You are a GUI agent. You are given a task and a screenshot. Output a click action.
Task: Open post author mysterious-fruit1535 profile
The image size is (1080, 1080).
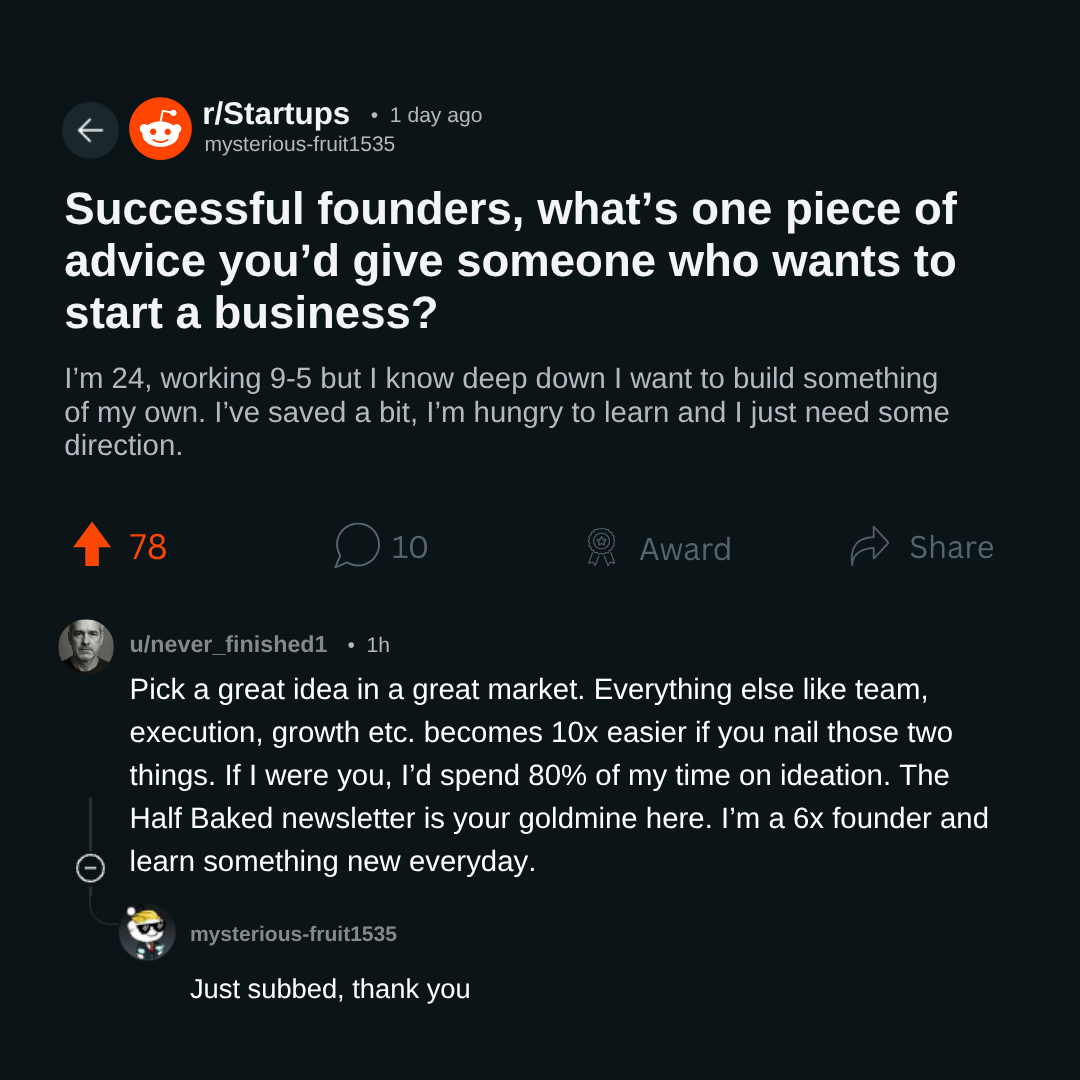[300, 144]
